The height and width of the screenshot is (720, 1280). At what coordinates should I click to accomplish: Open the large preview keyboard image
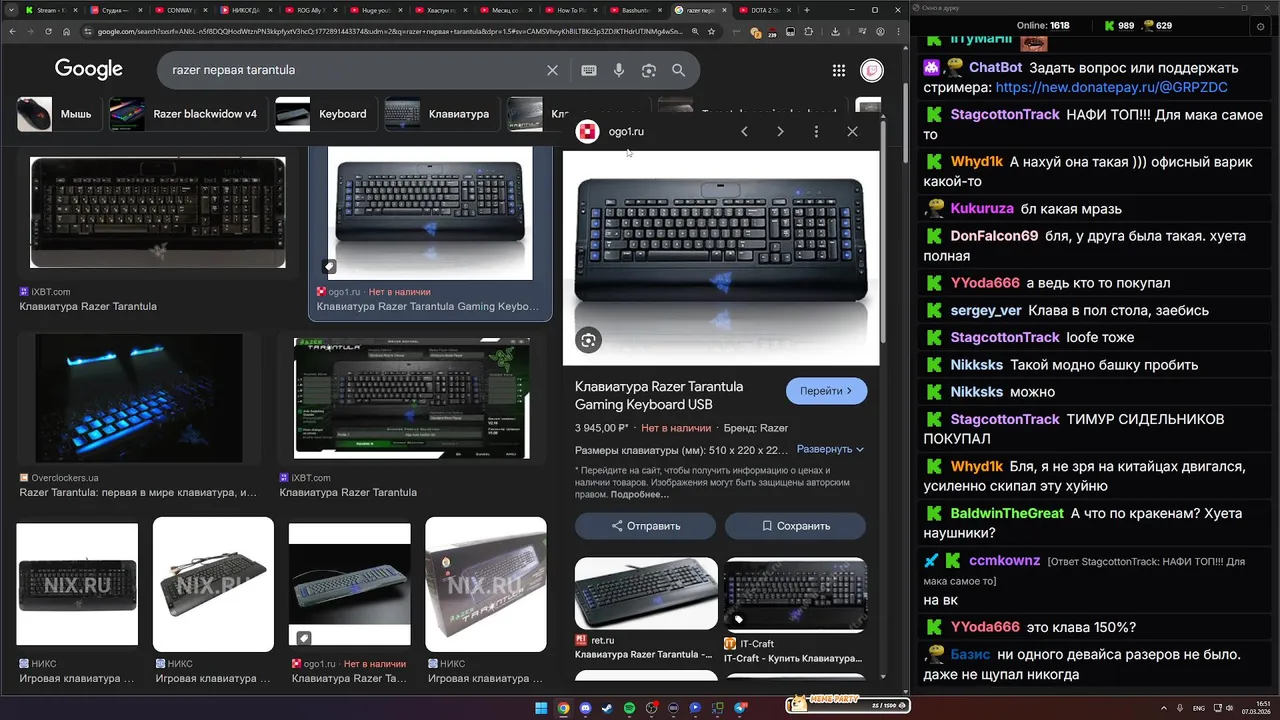721,258
